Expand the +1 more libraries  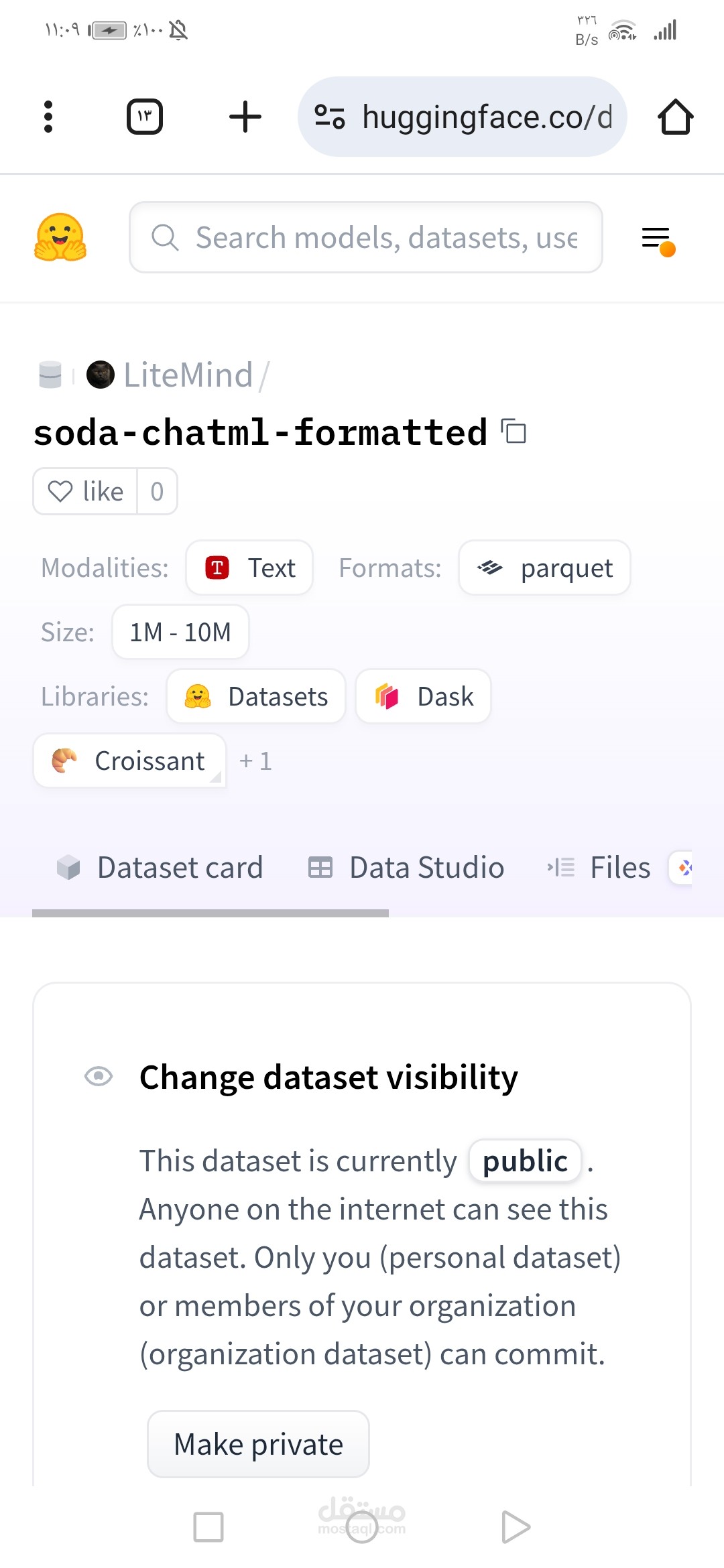(x=256, y=761)
